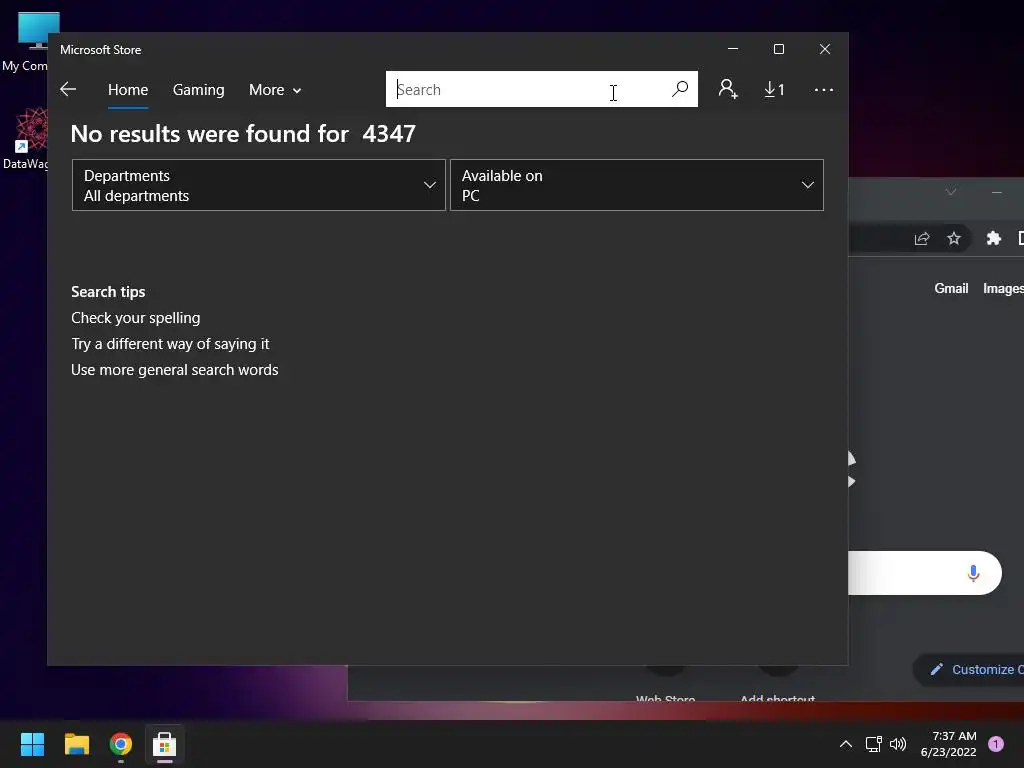Expand the More menu
Viewport: 1024px width, 768px height.
[275, 89]
